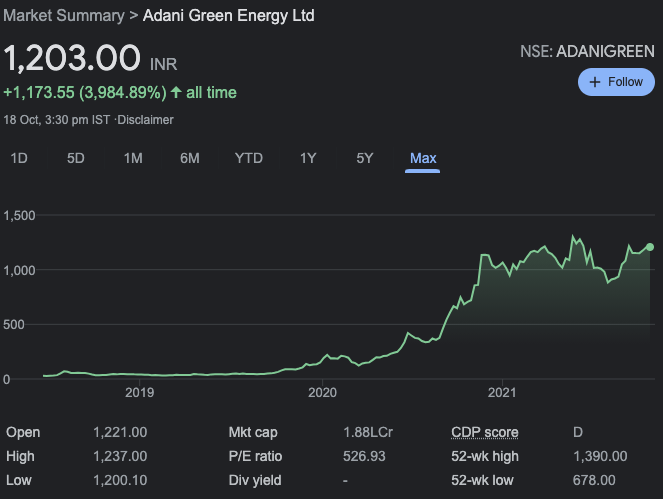
Task: Click the NSE: ADANIGREEN ticker text
Action: tap(588, 51)
